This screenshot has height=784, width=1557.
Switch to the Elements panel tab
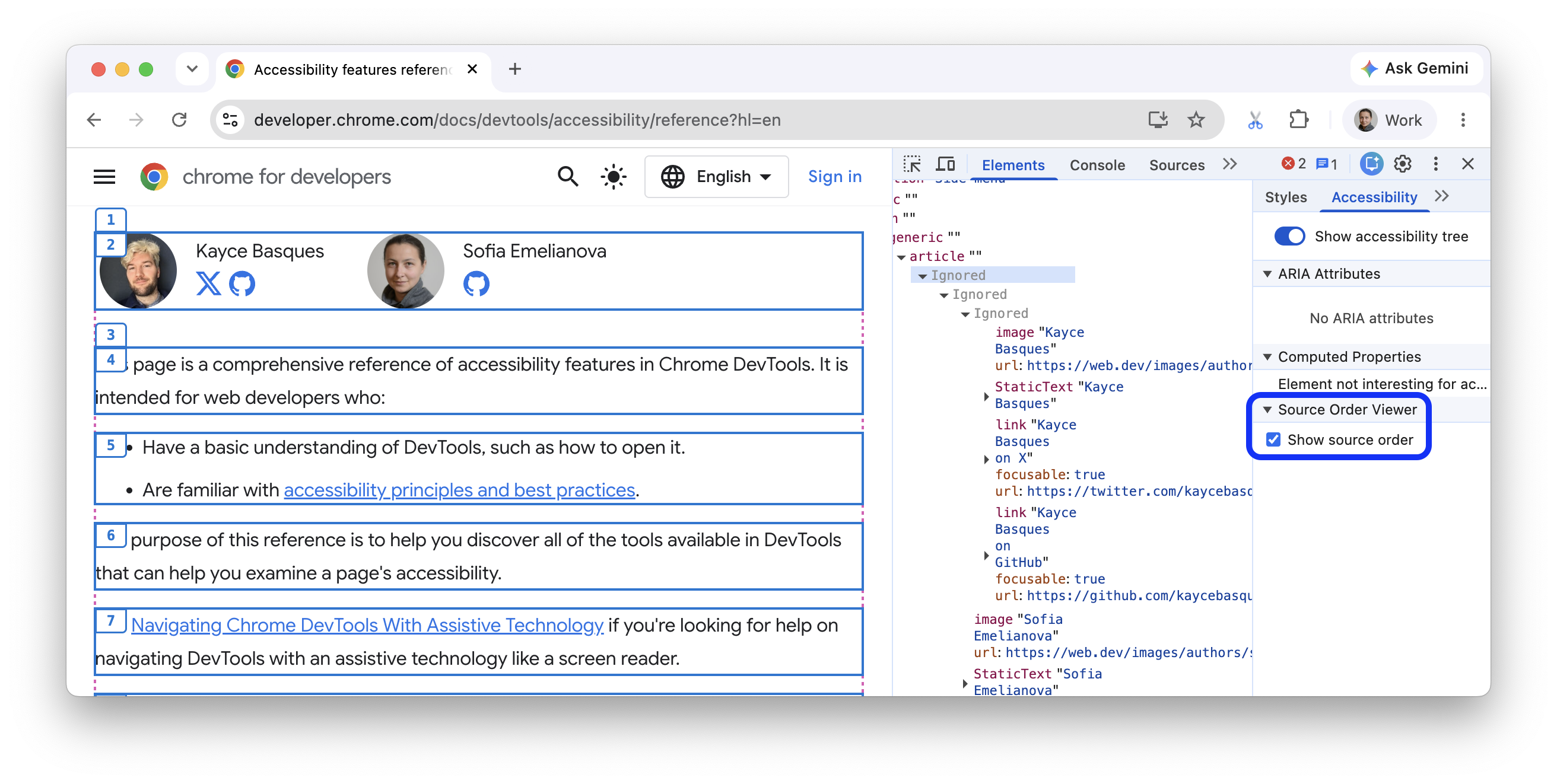coord(1013,164)
